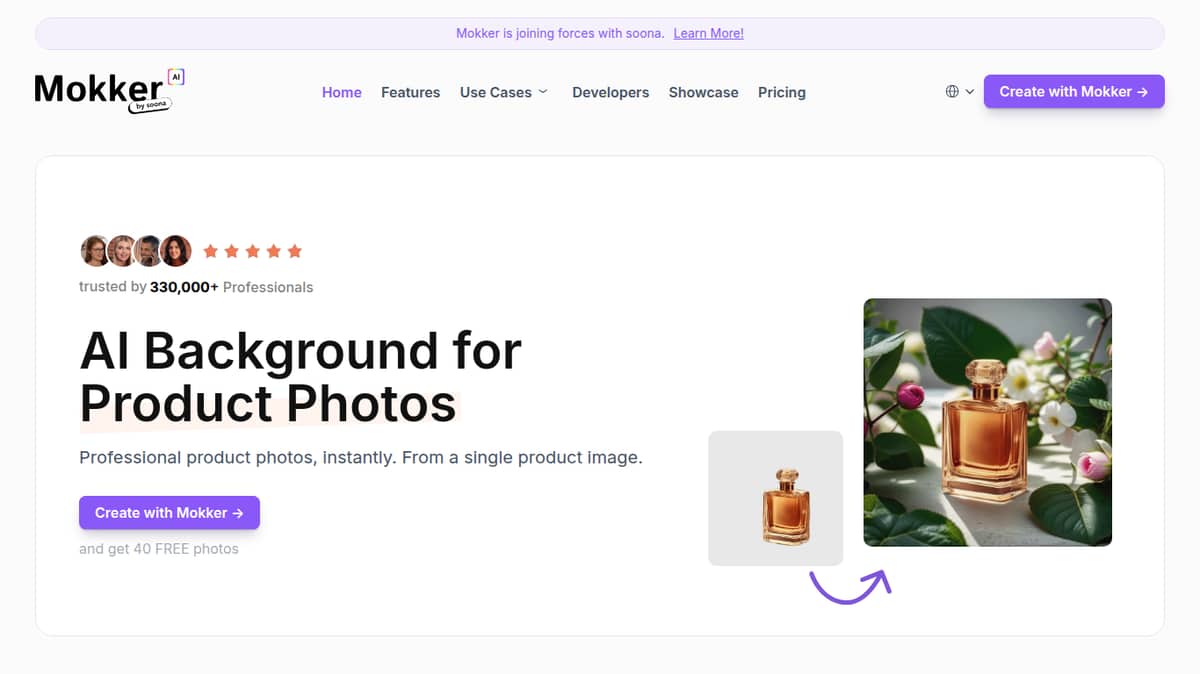
Task: Click the large perfume with flowers photo
Action: coord(987,422)
